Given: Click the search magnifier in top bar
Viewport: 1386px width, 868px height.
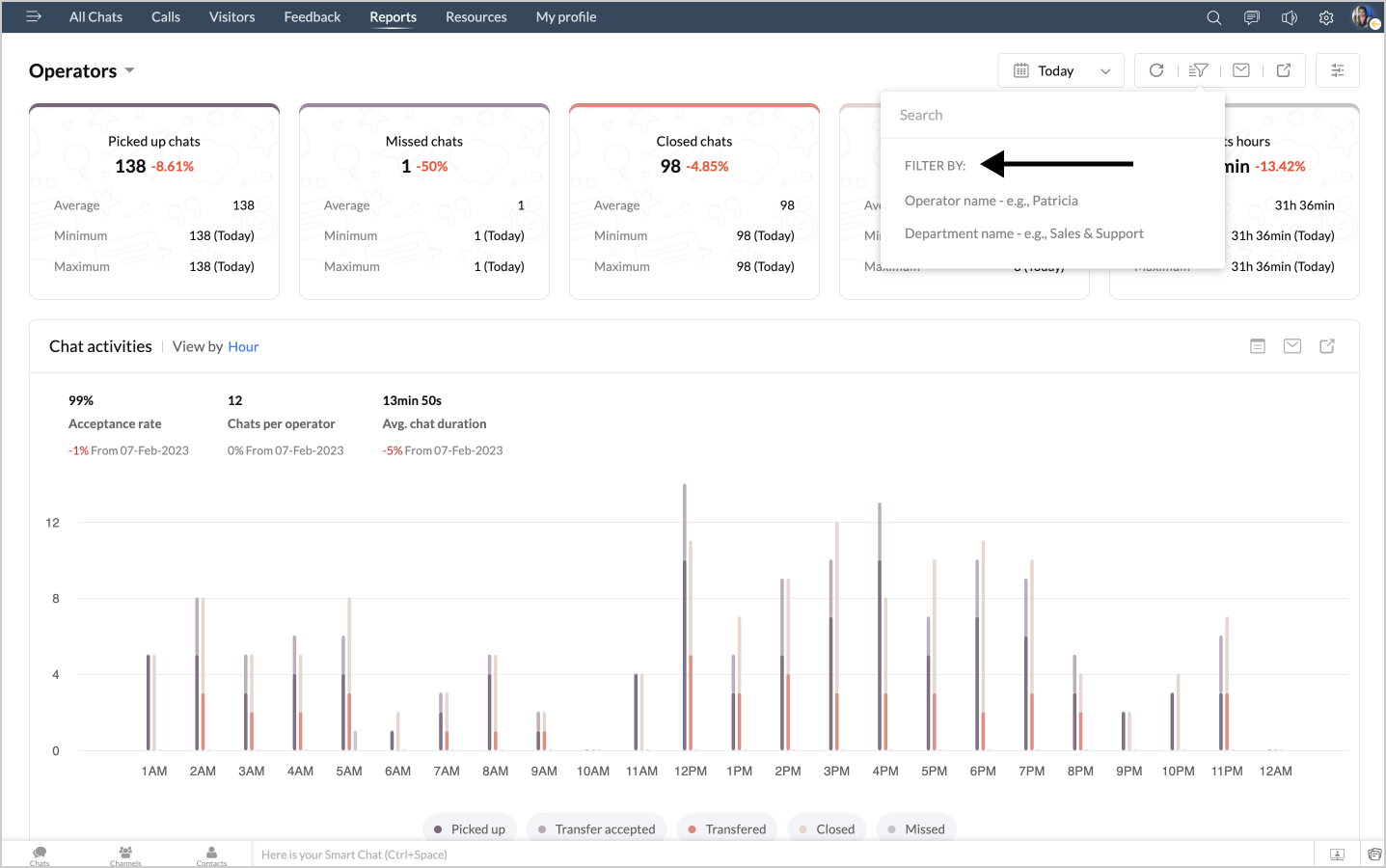Looking at the screenshot, I should pyautogui.click(x=1214, y=17).
